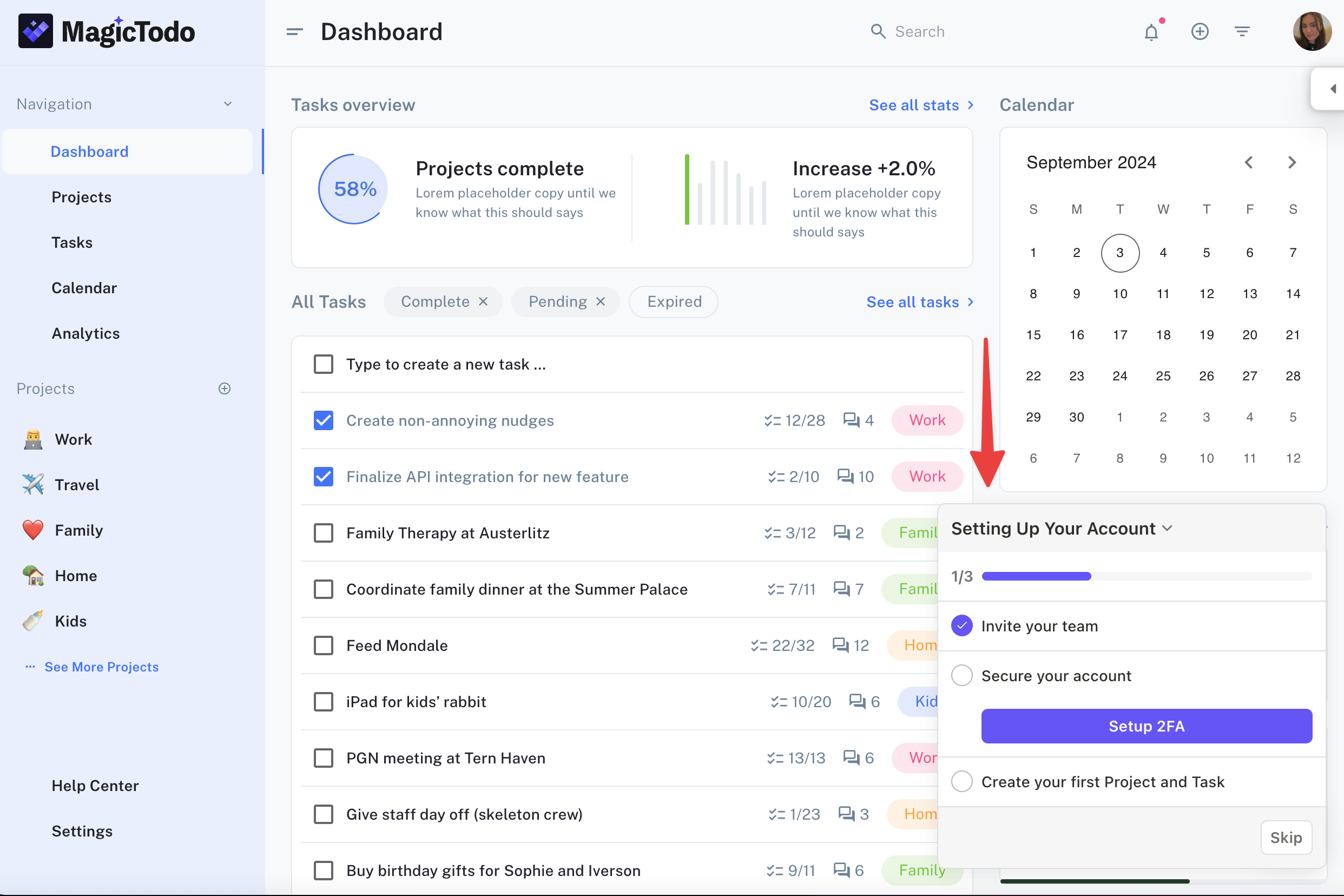Click the sidebar collapse hamburger icon
This screenshot has width=1344, height=896.
tap(294, 31)
